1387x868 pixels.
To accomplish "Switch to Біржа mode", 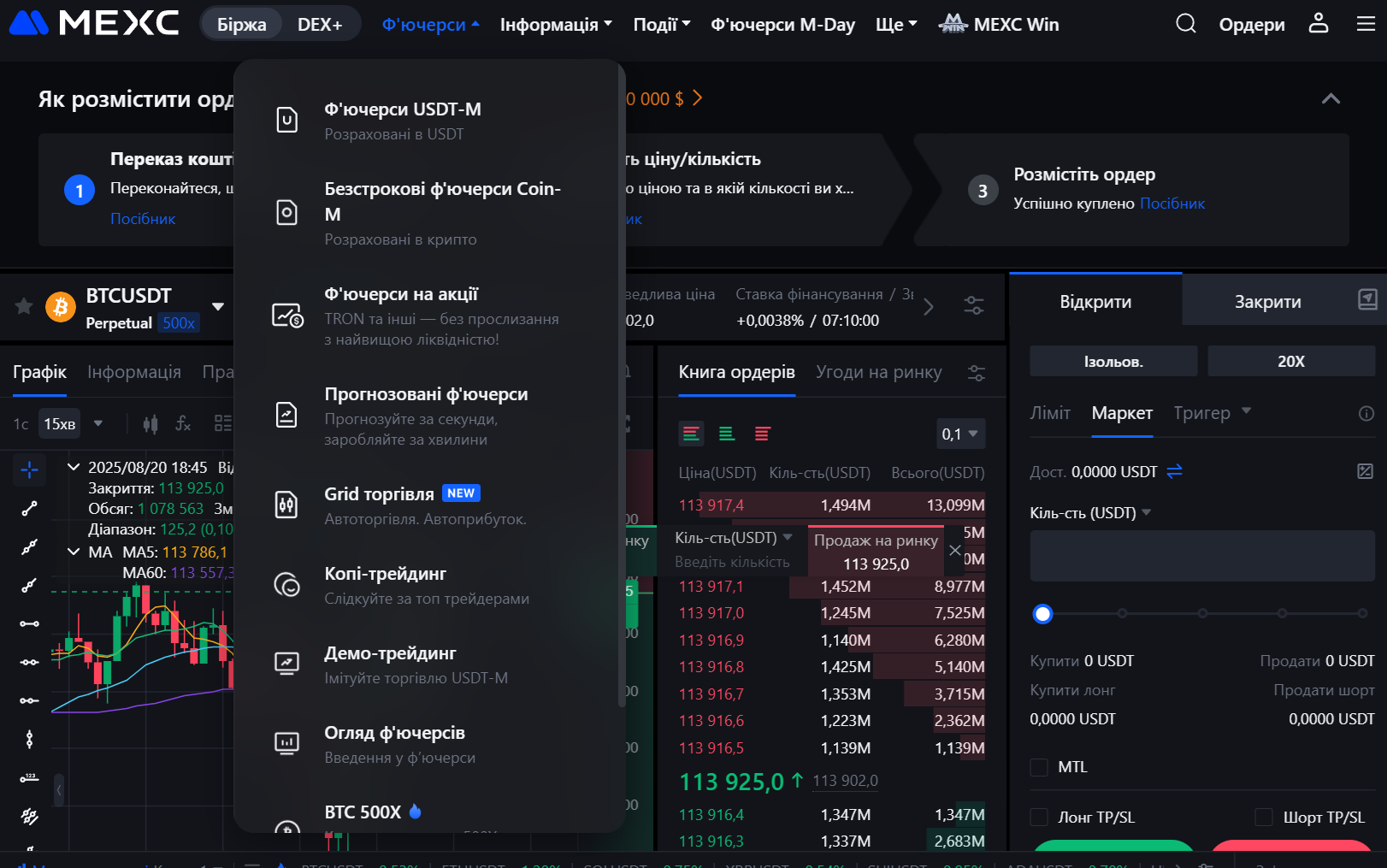I will pyautogui.click(x=241, y=24).
